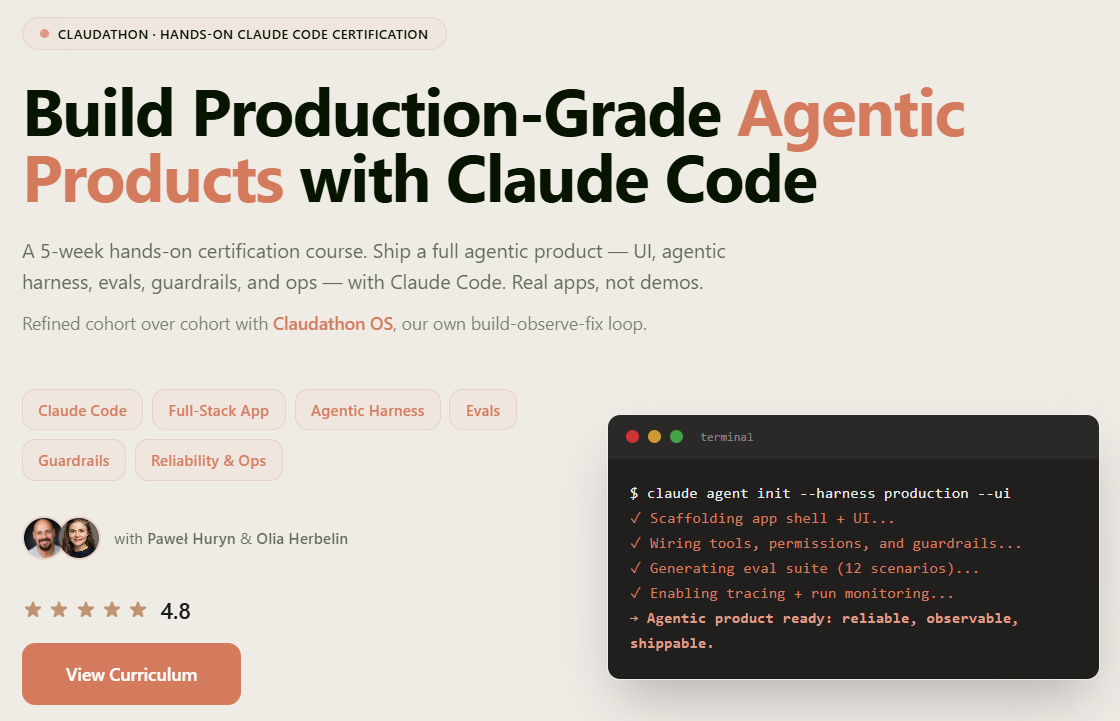Select the Full-Stack App tag
Image resolution: width=1120 pixels, height=721 pixels.
tap(219, 410)
